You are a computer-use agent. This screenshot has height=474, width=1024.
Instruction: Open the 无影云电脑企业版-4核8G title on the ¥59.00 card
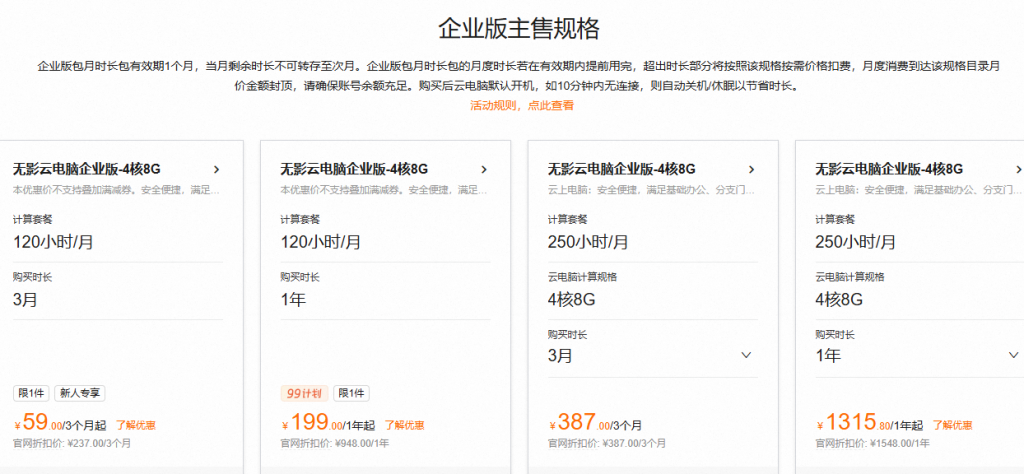pos(87,170)
